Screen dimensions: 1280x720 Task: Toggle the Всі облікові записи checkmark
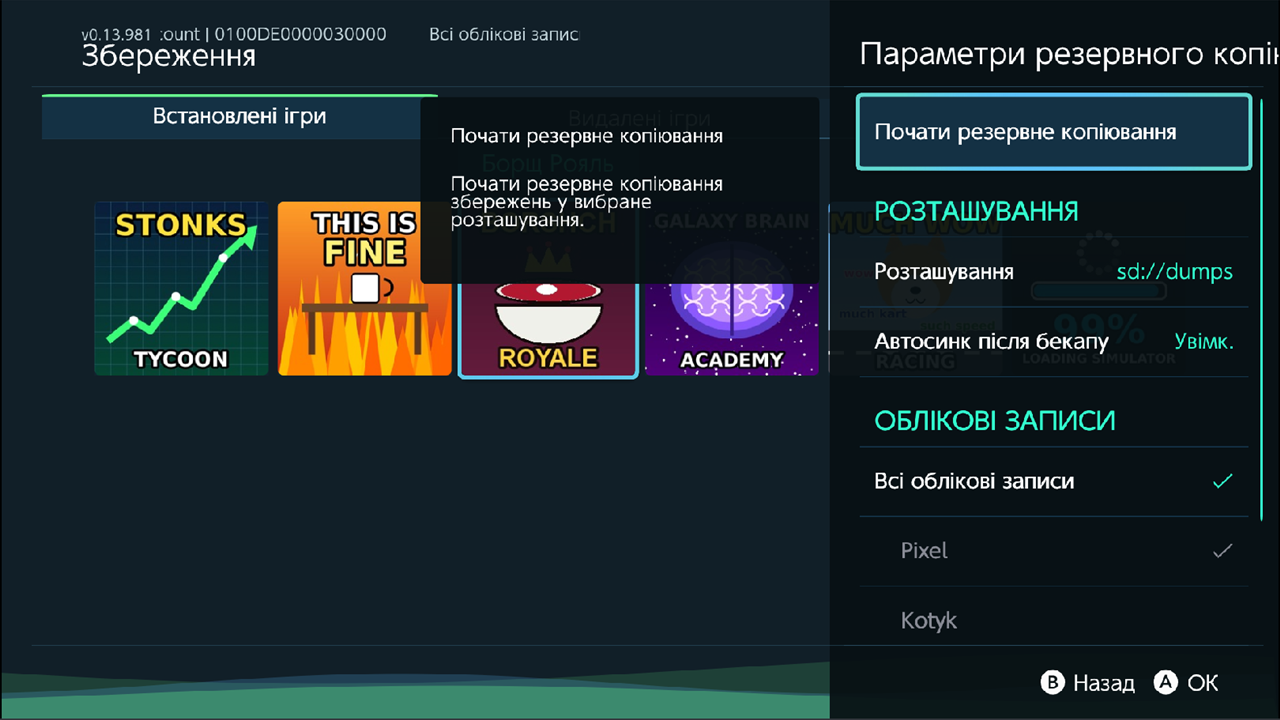click(x=1222, y=482)
